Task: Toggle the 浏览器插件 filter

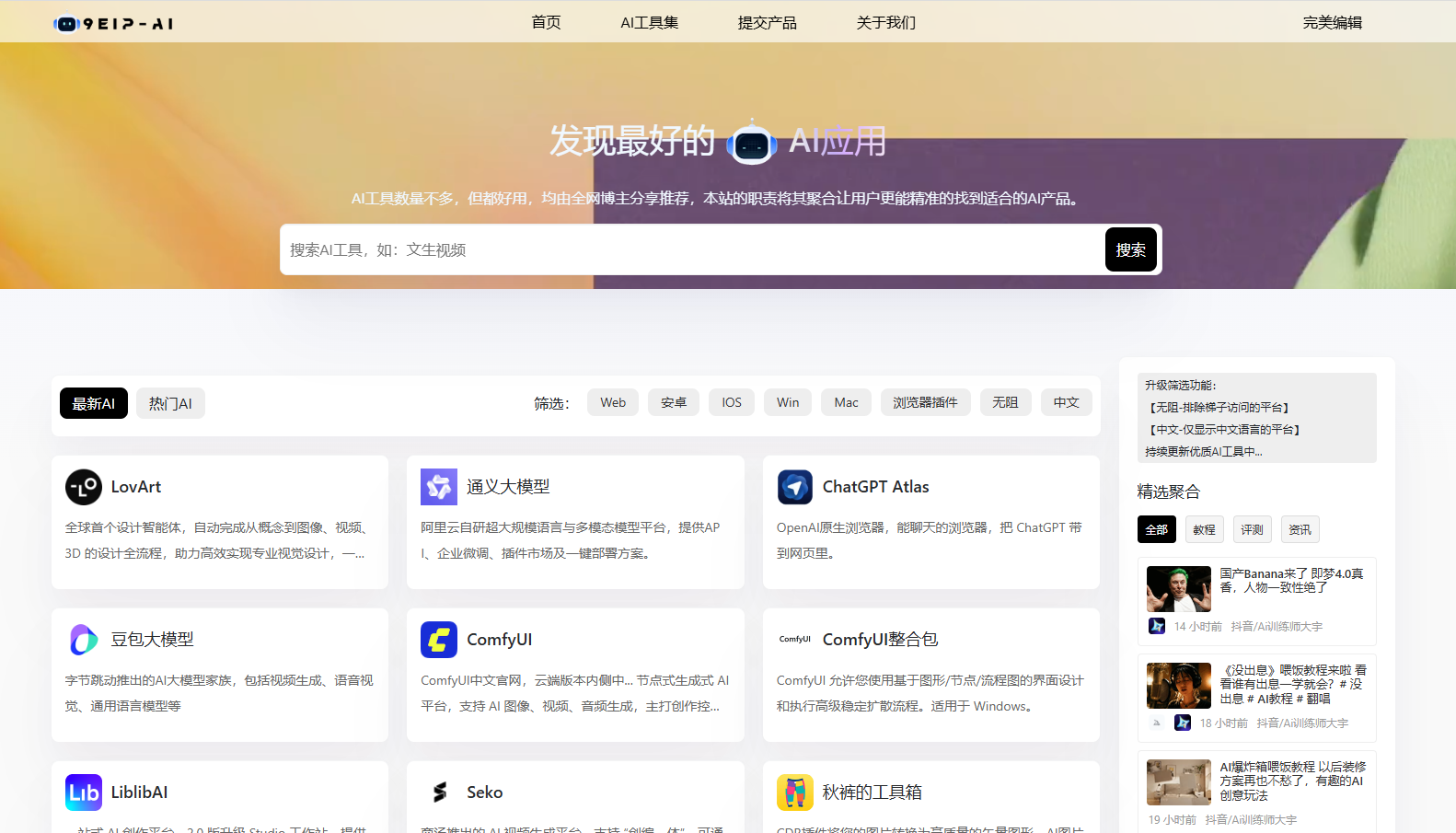Action: click(925, 402)
